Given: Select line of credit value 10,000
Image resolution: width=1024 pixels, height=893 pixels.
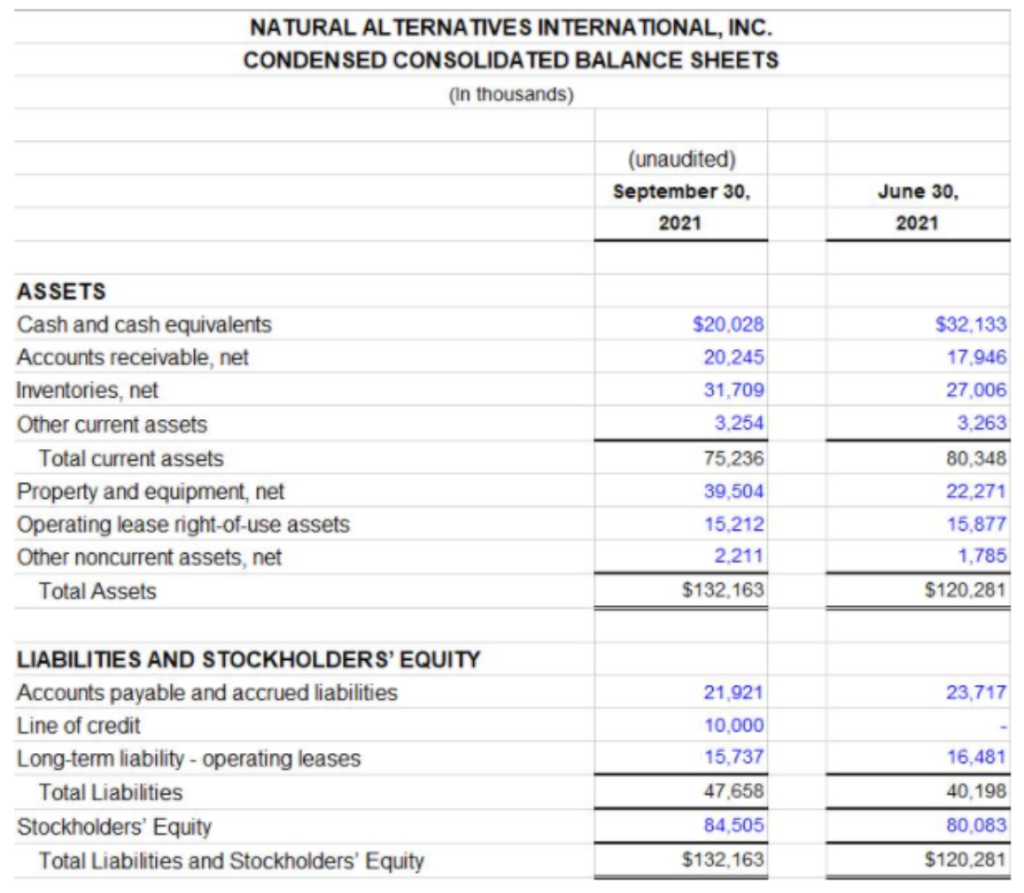Looking at the screenshot, I should (733, 725).
